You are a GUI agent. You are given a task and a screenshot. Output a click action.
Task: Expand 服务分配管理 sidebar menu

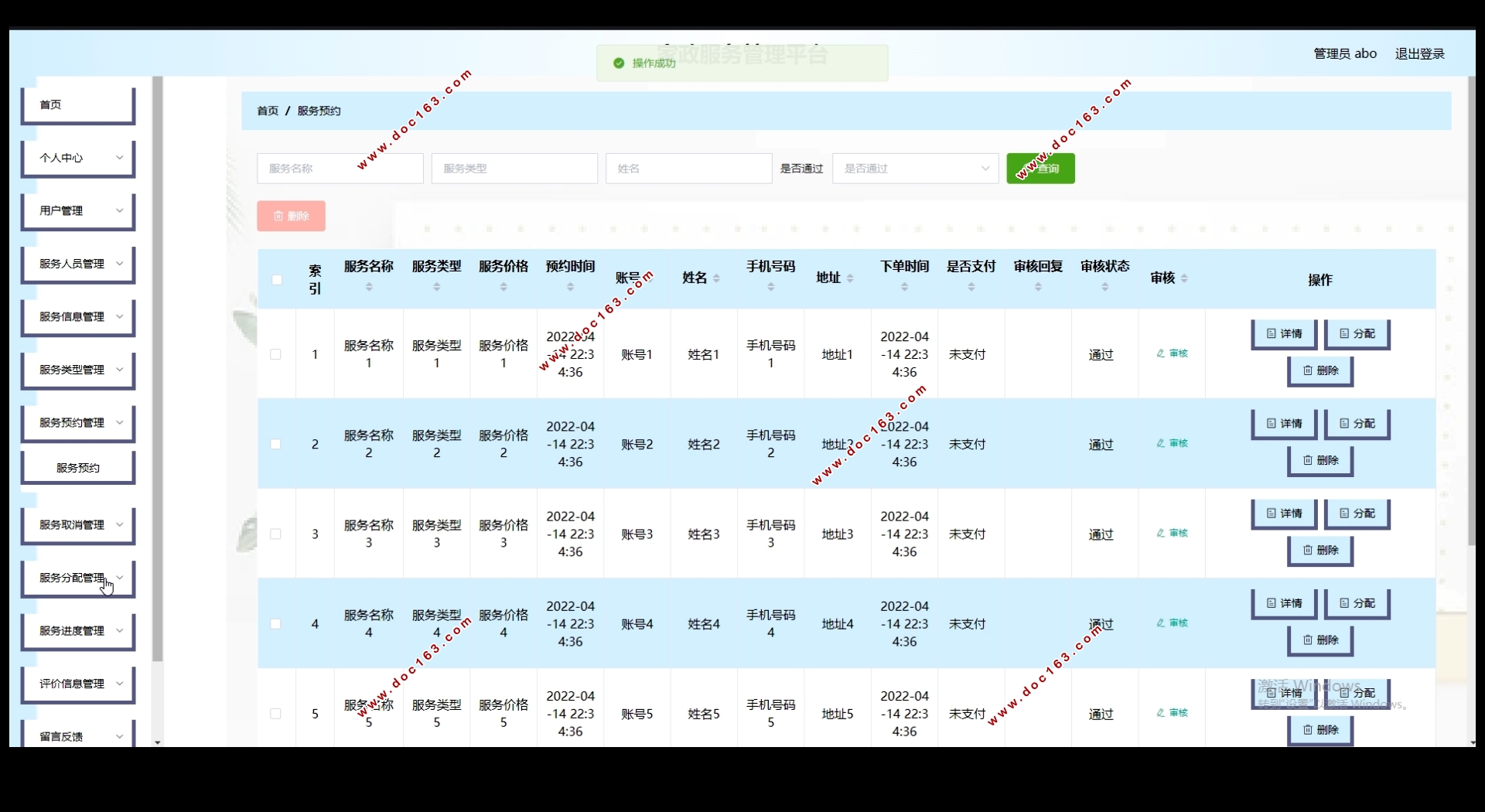(x=78, y=578)
